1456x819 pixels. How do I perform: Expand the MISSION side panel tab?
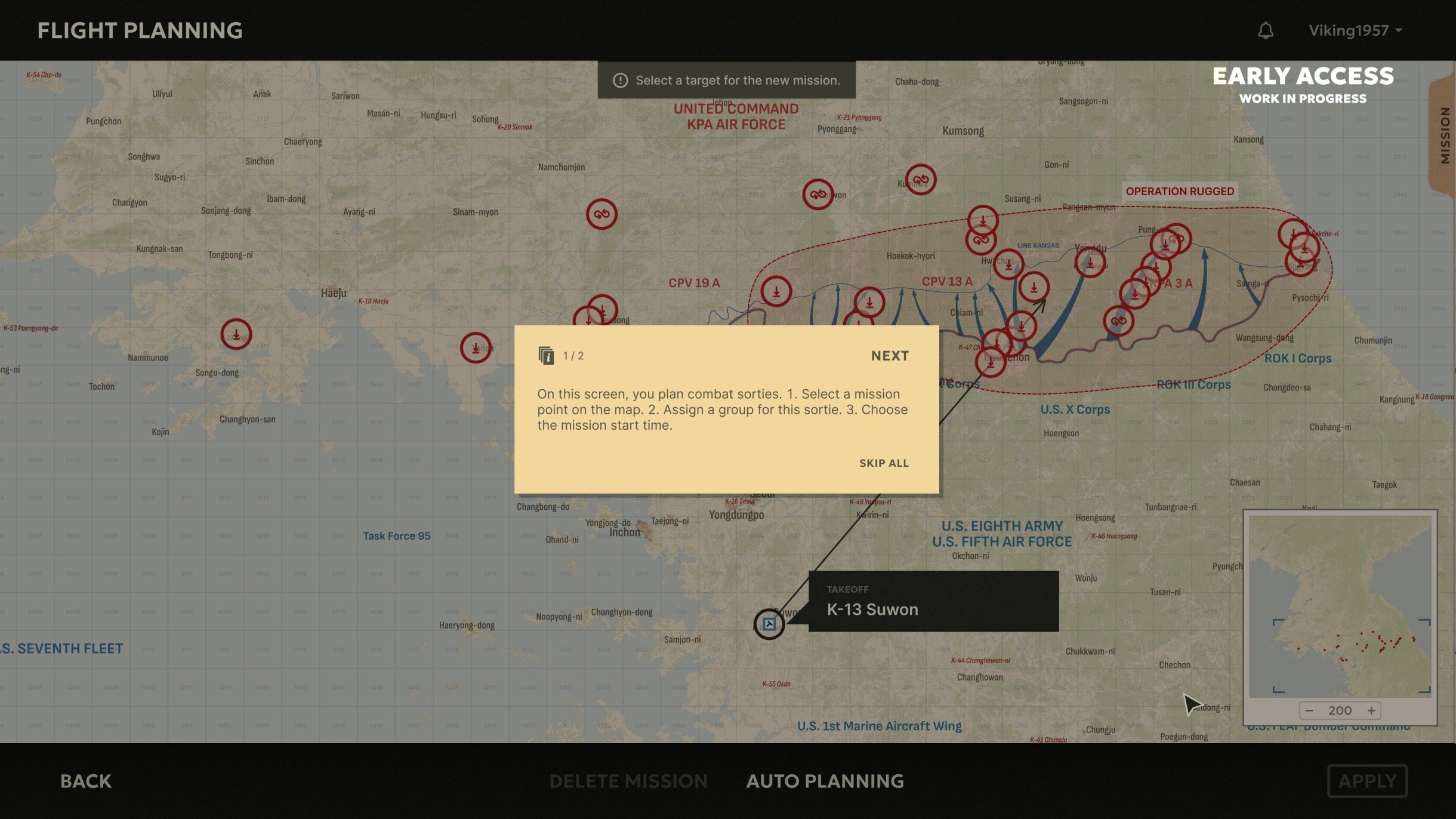[x=1444, y=136]
